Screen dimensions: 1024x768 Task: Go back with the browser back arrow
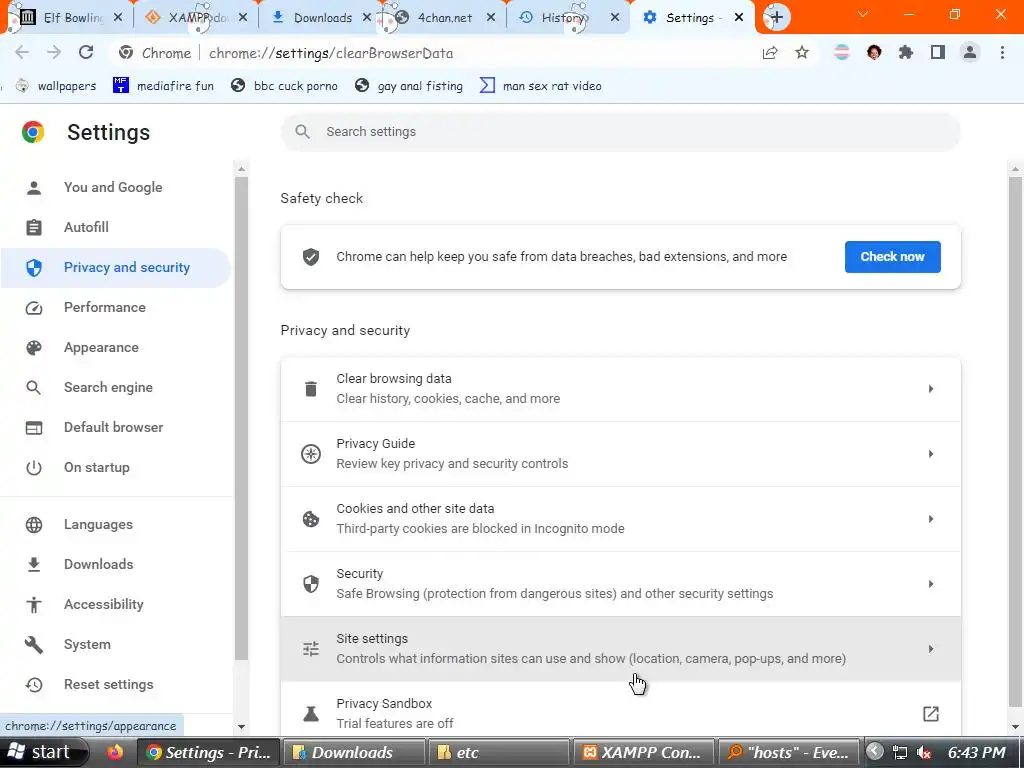tap(22, 53)
